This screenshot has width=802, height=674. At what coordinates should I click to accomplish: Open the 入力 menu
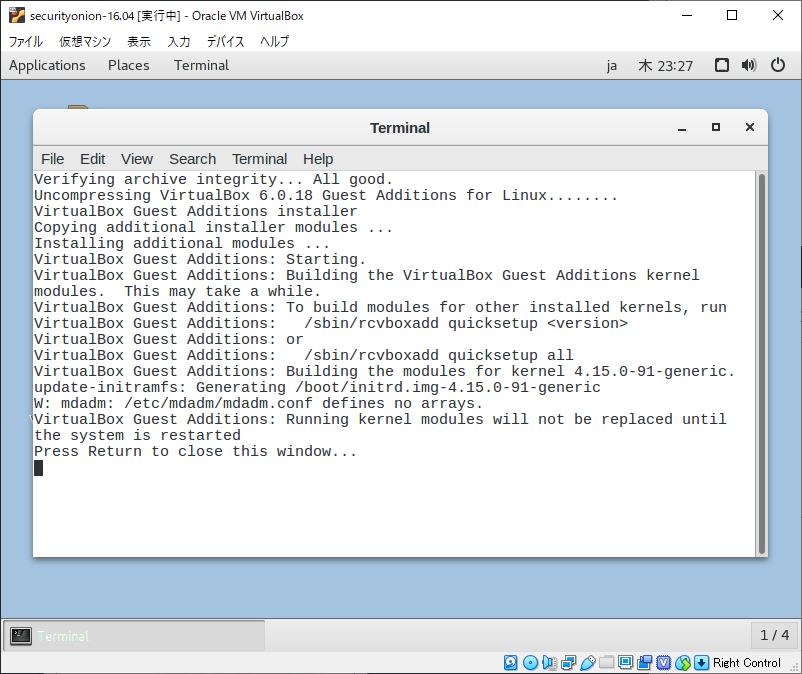pyautogui.click(x=179, y=41)
